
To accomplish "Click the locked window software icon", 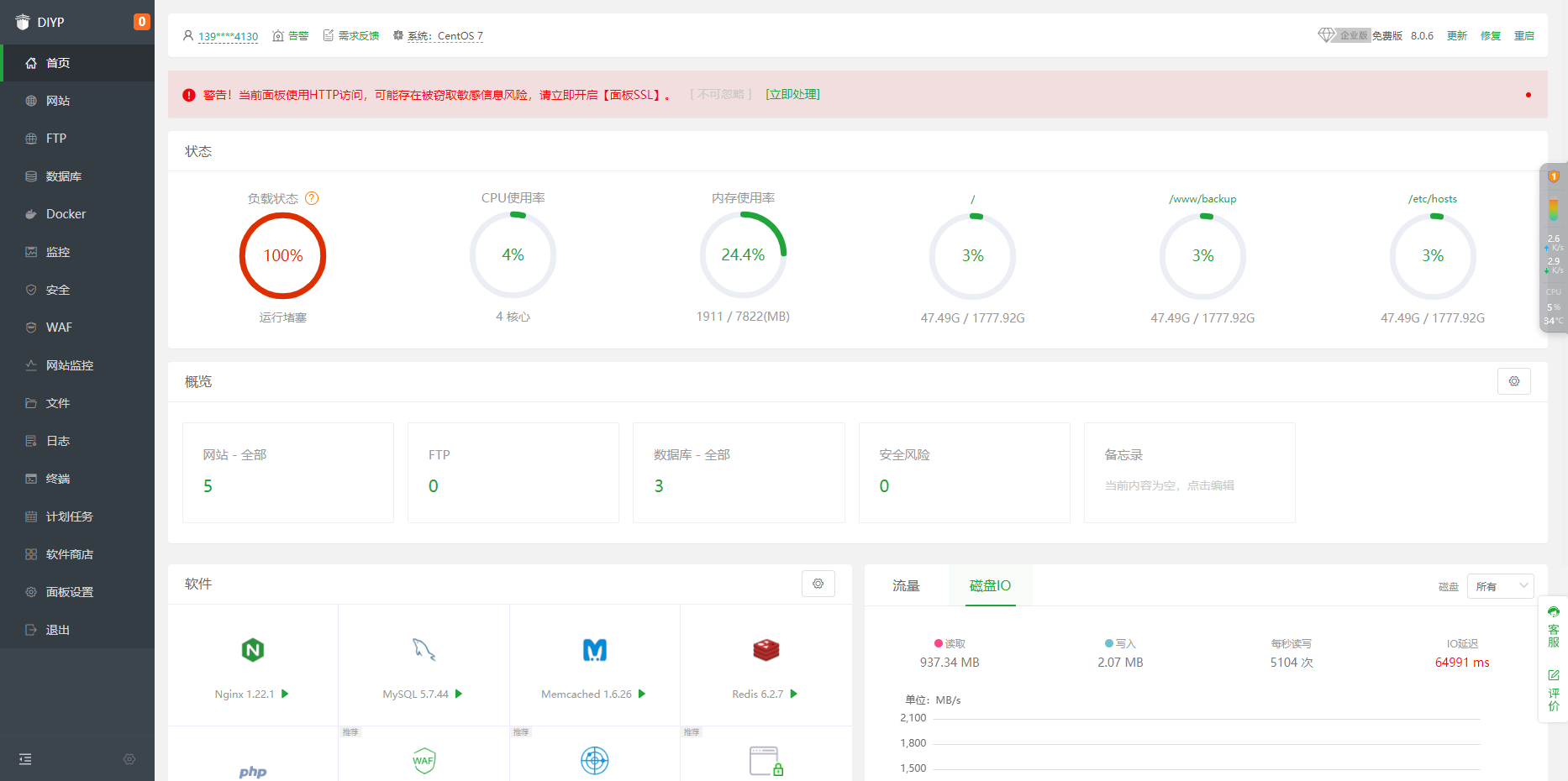I will click(x=766, y=761).
